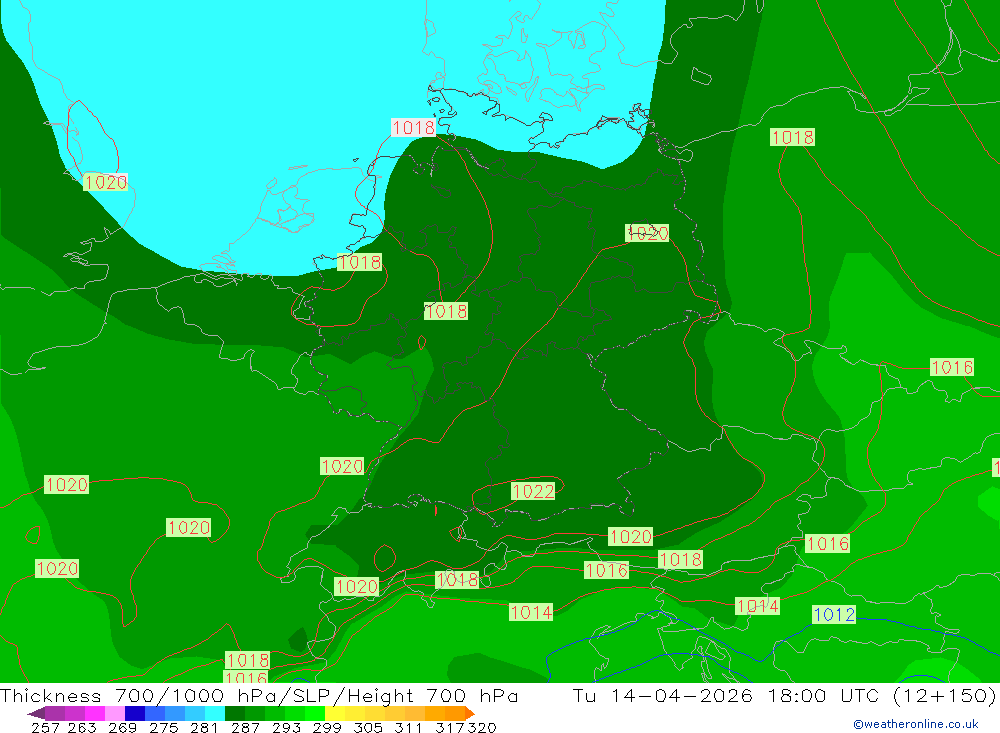Screen dimensions: 1000x733
Task: Click the forecast date 'Tu 14-04-2026 18:00 UTC (12+150)'
Action: pos(784,695)
